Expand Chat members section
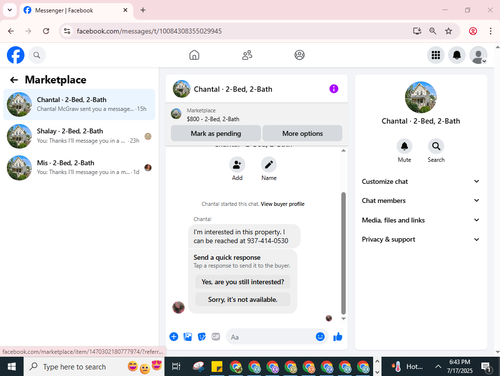The height and width of the screenshot is (376, 500). click(x=421, y=200)
